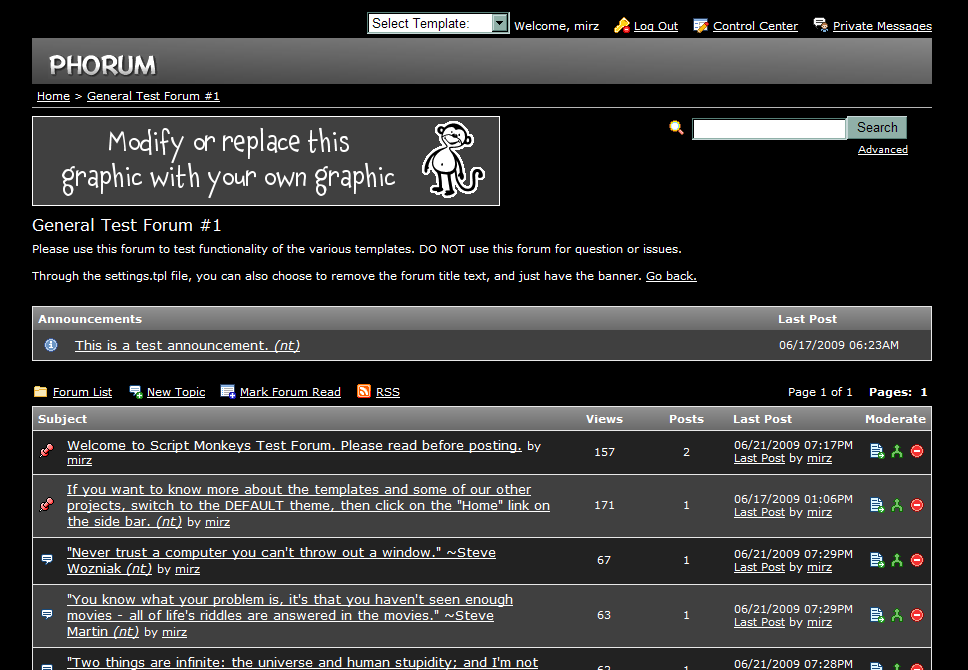
Task: Click the 157 views count
Action: click(604, 452)
